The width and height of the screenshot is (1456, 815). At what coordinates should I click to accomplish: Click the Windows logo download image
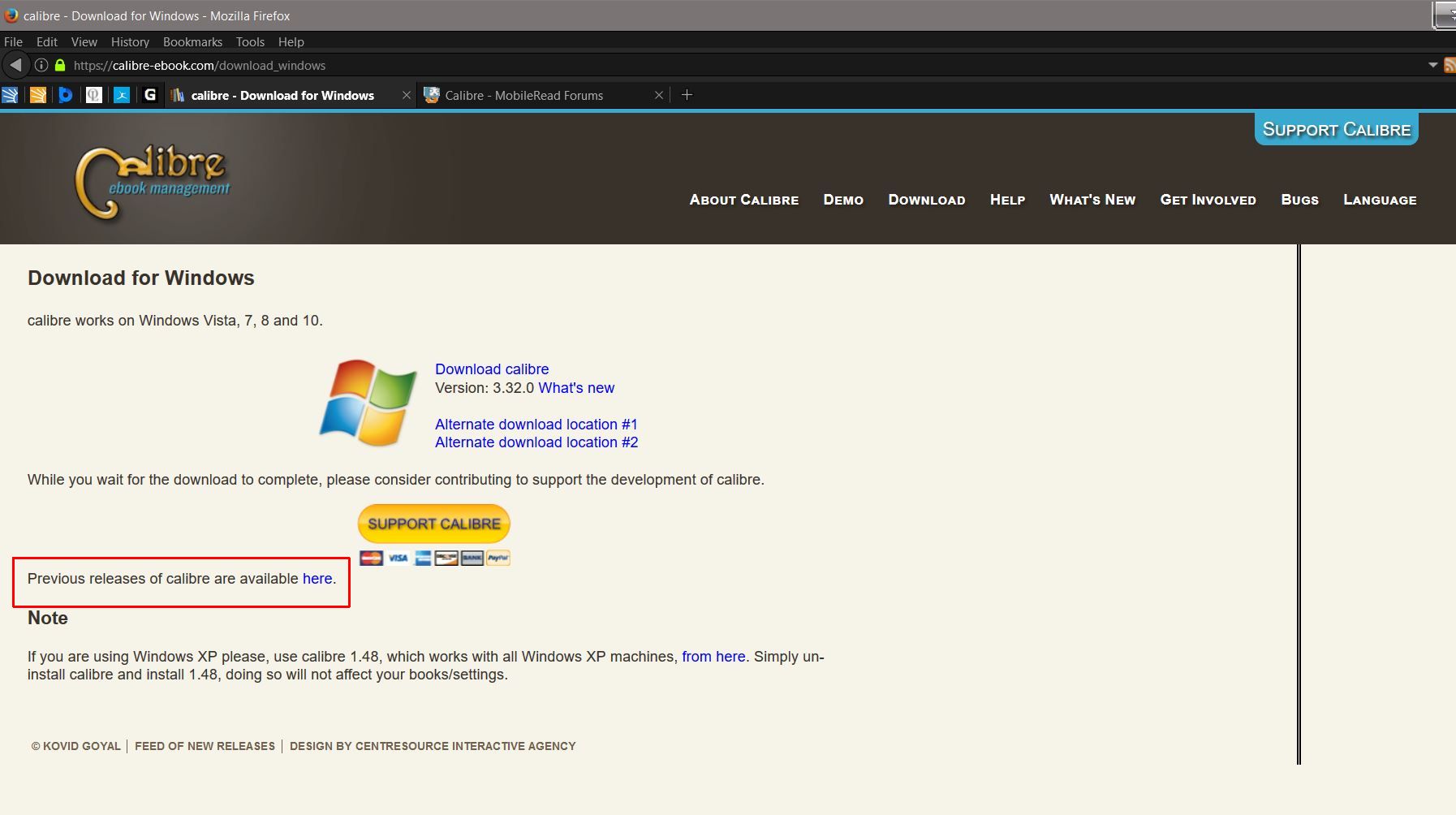pyautogui.click(x=369, y=403)
